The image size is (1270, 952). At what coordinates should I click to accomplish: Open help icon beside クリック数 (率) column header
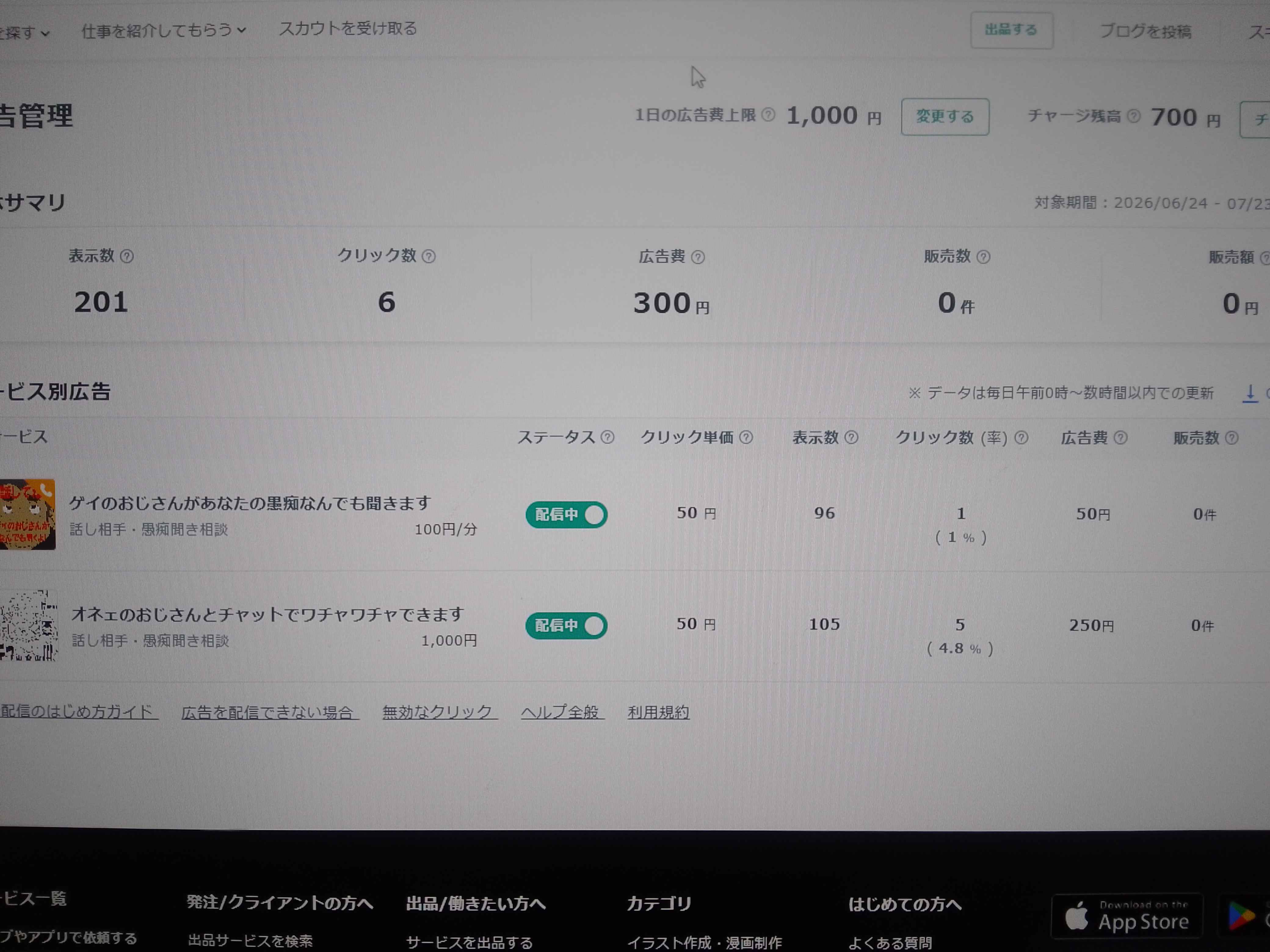coord(1021,438)
